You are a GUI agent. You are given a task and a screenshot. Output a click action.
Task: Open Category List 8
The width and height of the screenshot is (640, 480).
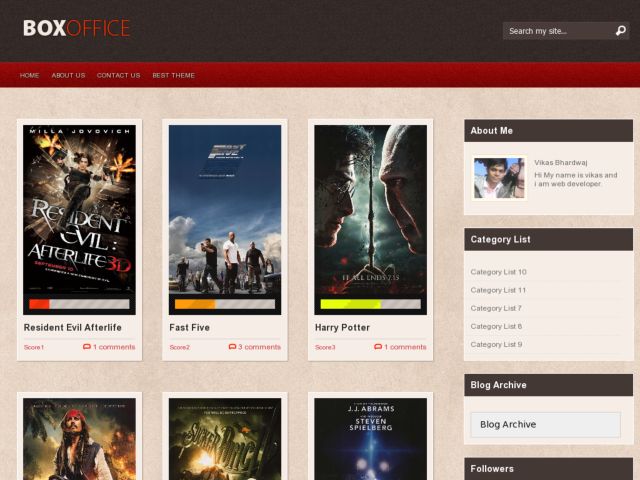click(x=496, y=327)
